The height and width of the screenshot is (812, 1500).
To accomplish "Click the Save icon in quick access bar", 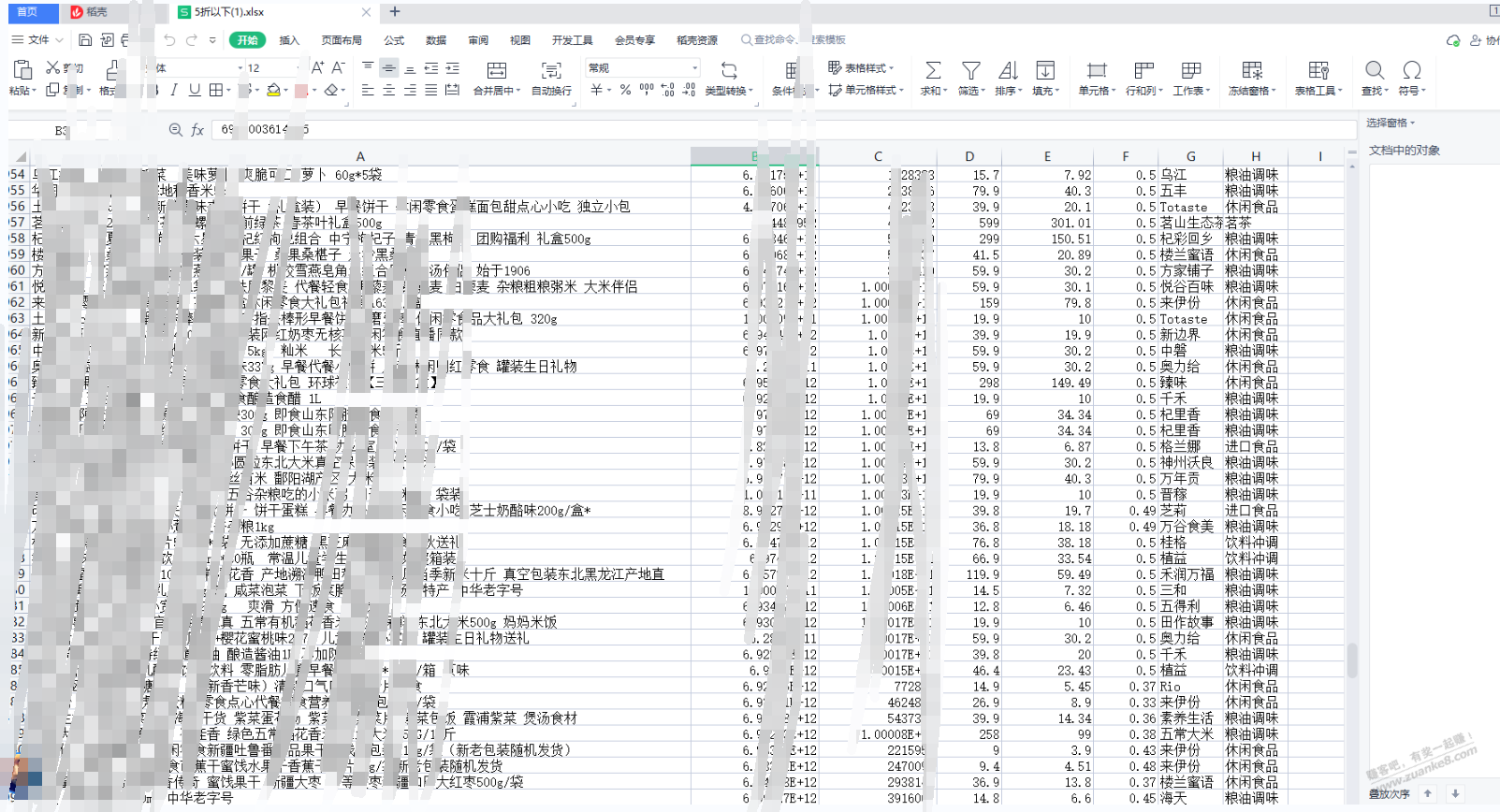I will 85,40.
